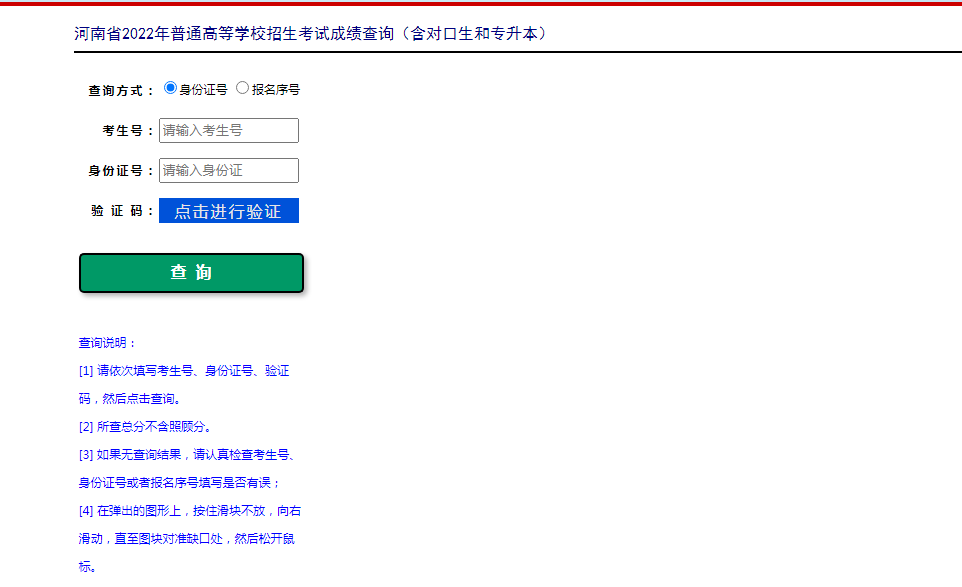The image size is (962, 587).
Task: Select the 身份证号 query method radio button
Action: 169,88
